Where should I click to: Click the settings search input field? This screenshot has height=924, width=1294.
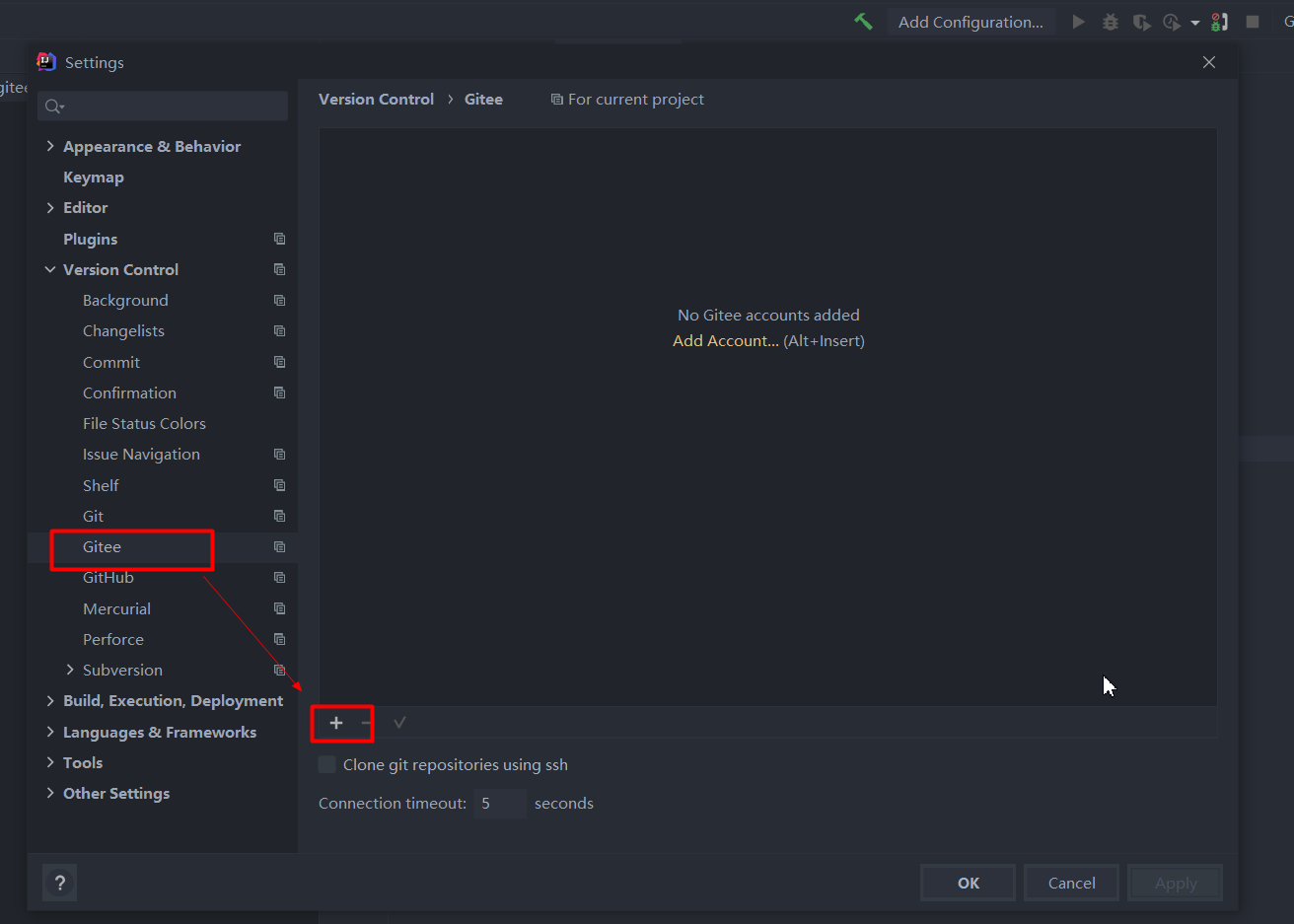[163, 107]
